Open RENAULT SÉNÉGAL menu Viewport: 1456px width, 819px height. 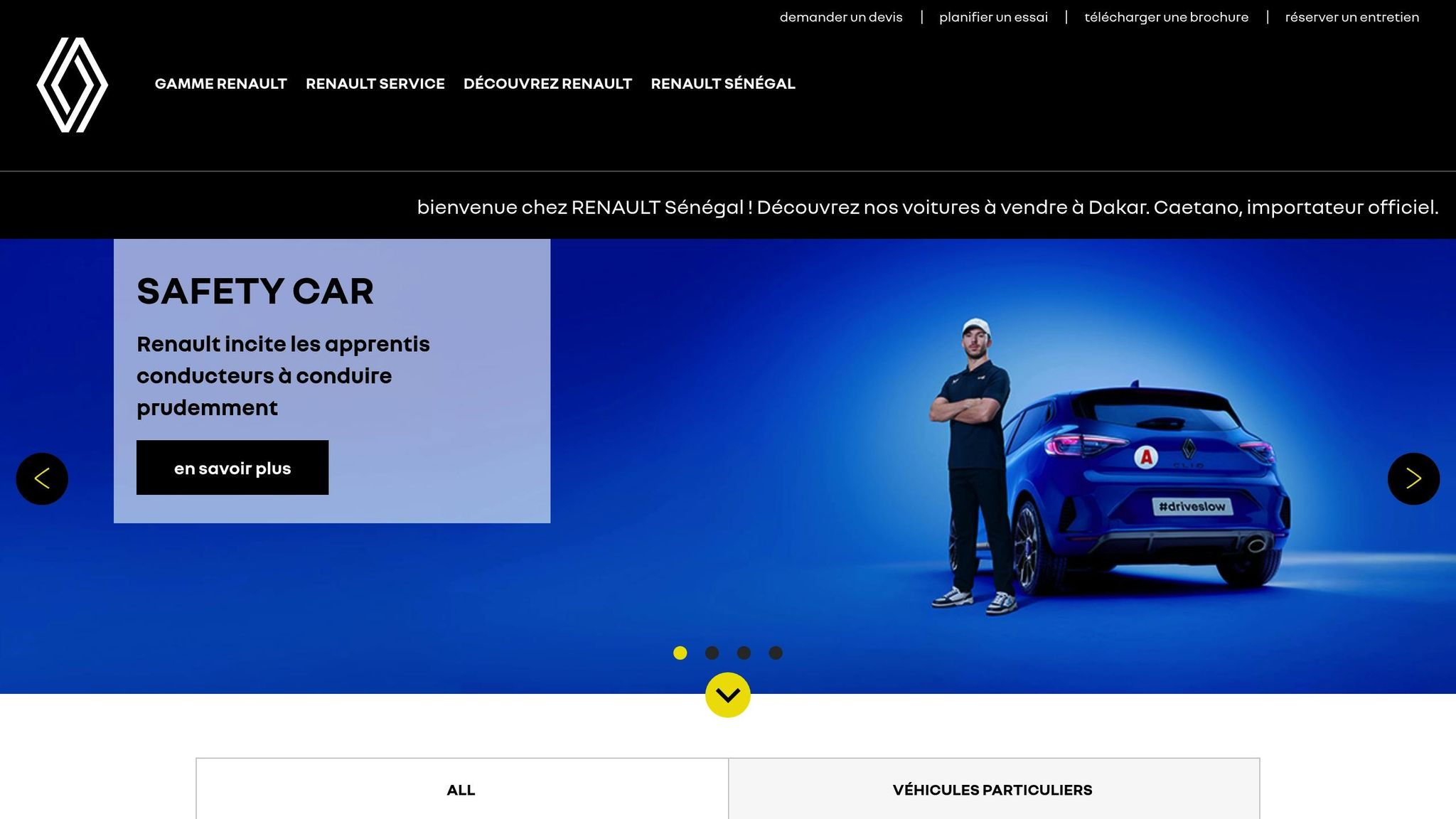pyautogui.click(x=723, y=84)
